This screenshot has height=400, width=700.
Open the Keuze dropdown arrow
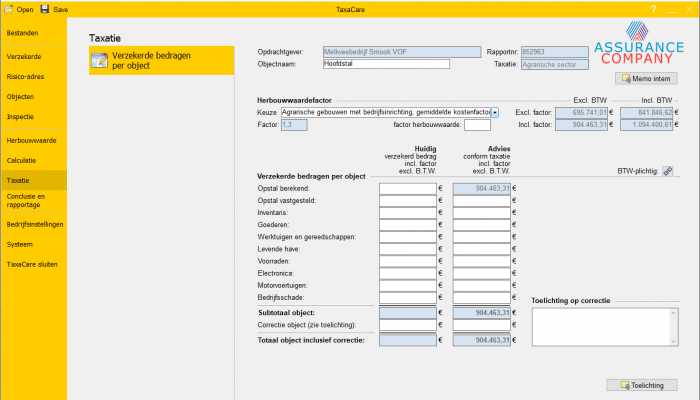495,112
